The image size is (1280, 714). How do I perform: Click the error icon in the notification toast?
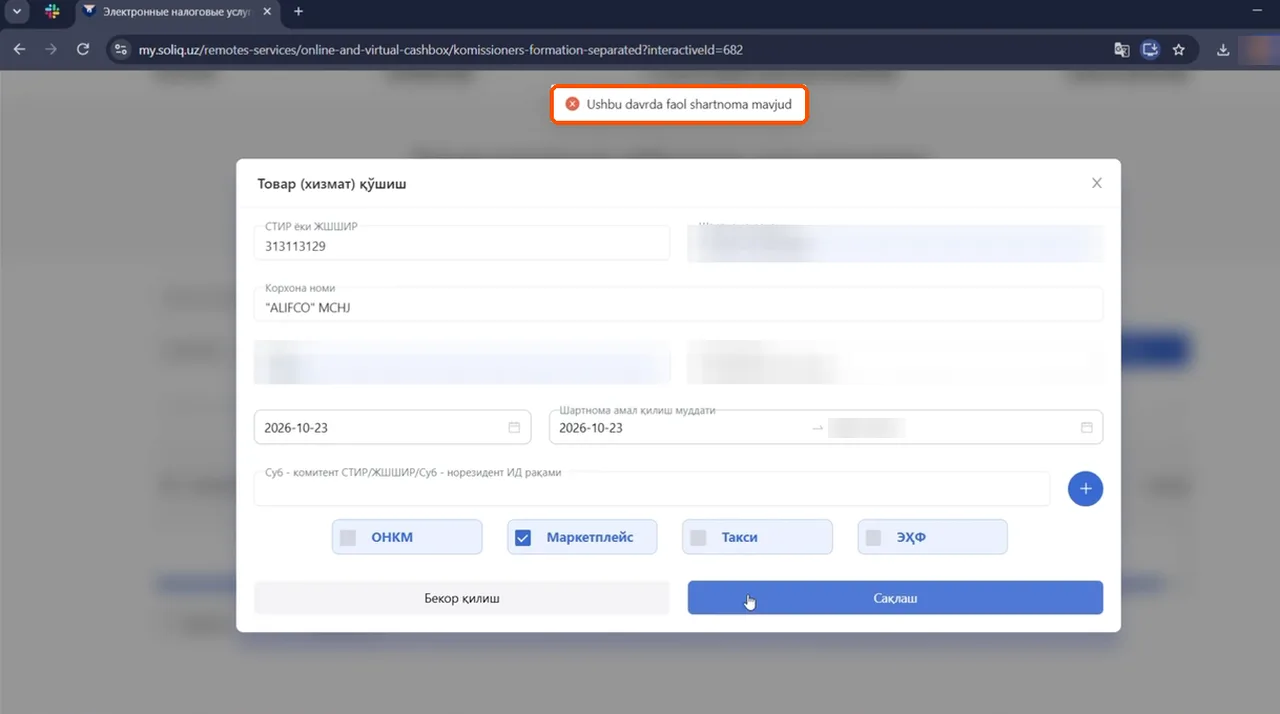coord(572,104)
